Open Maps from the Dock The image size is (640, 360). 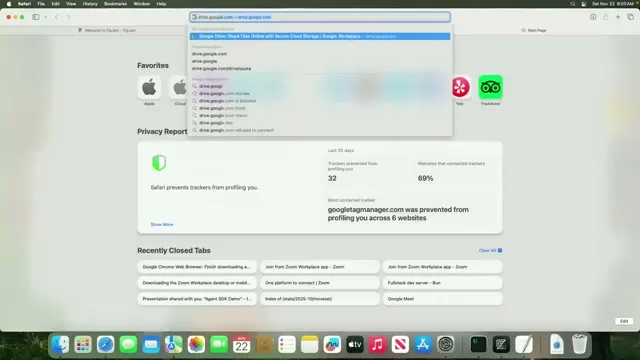(x=173, y=344)
